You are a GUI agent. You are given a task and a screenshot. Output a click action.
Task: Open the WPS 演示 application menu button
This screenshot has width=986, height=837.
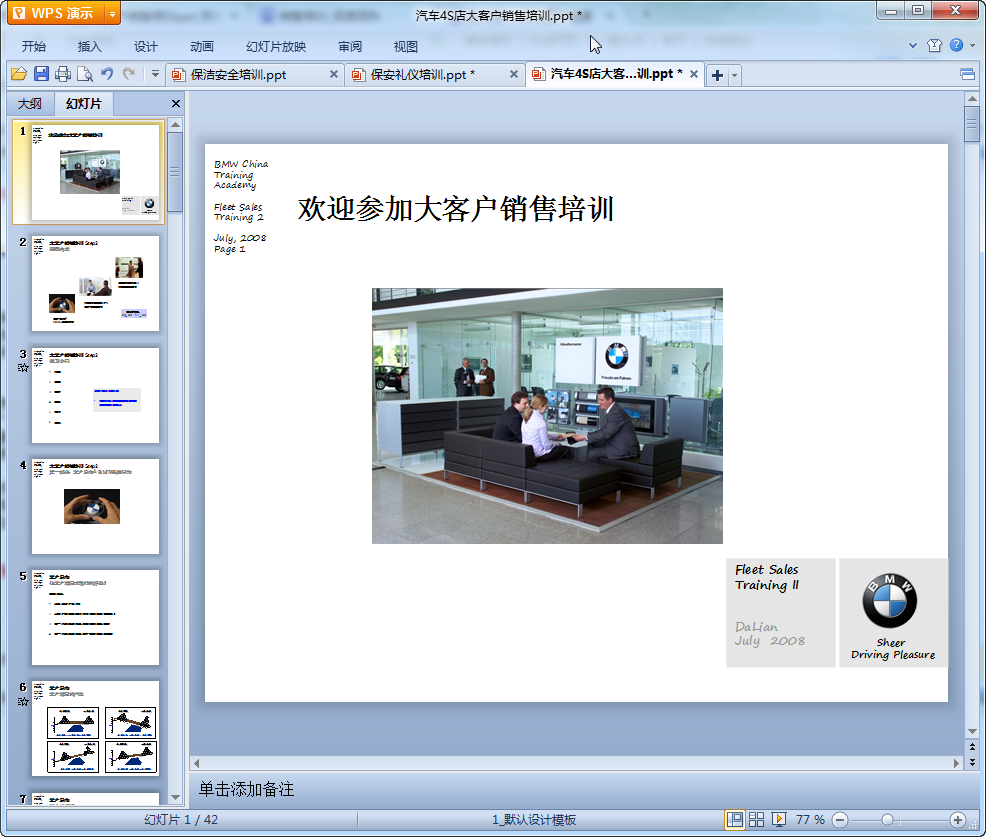pos(57,13)
